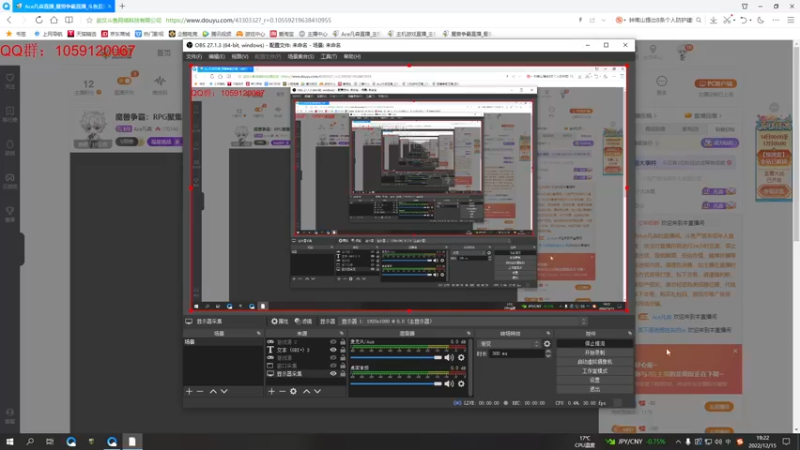The width and height of the screenshot is (800, 450).
Task: Open the browser hamburger main menu
Action: pos(790,20)
